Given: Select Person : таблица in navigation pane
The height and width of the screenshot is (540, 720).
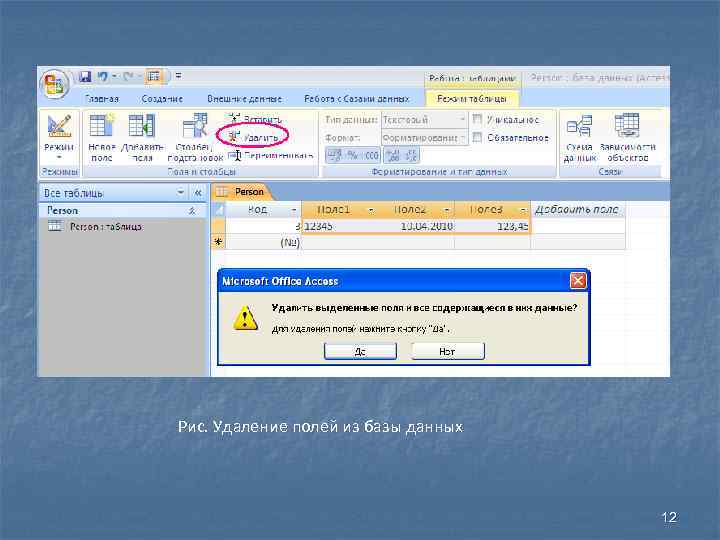Looking at the screenshot, I should [106, 226].
